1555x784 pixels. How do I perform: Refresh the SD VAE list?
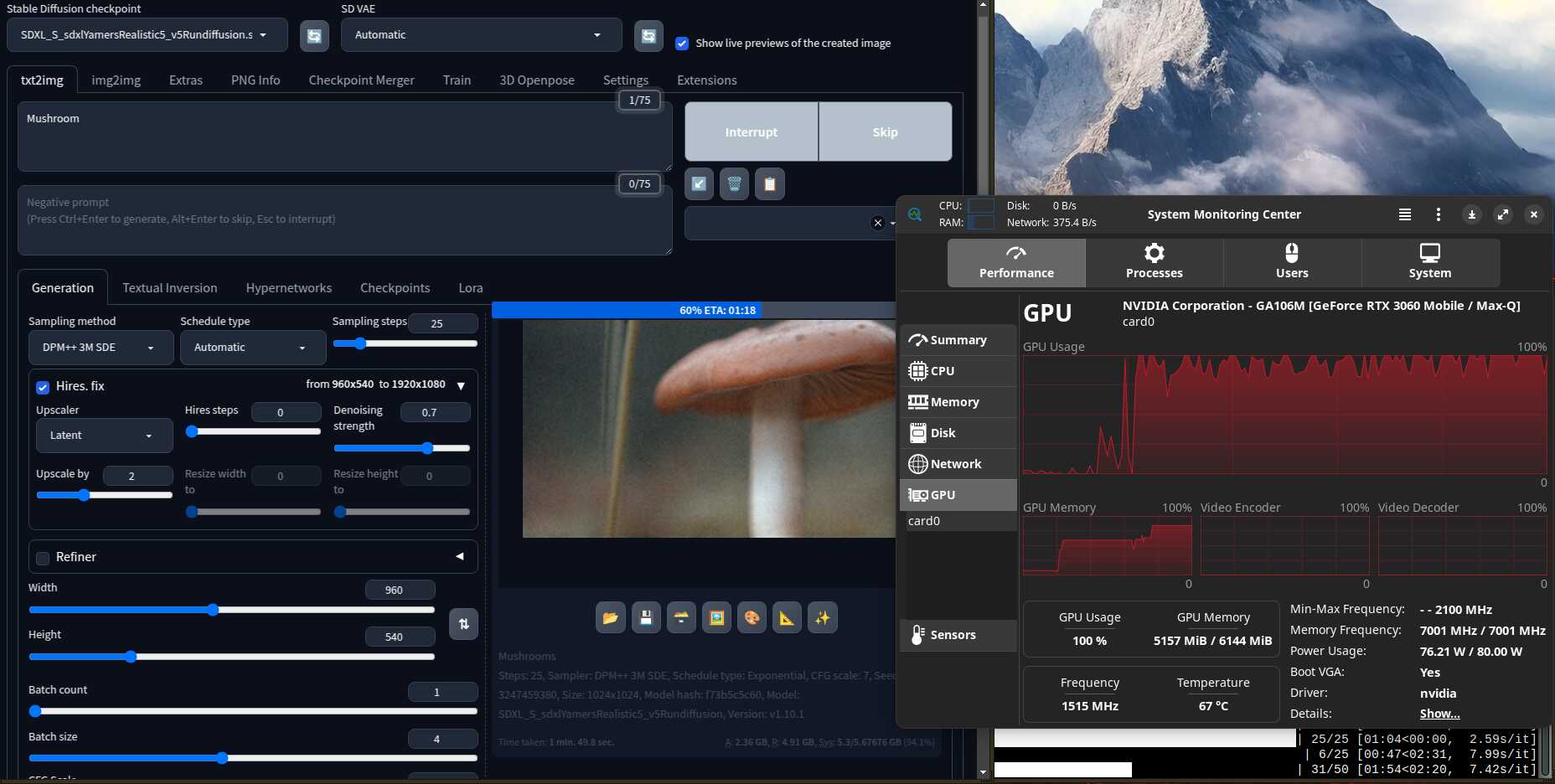click(x=648, y=35)
